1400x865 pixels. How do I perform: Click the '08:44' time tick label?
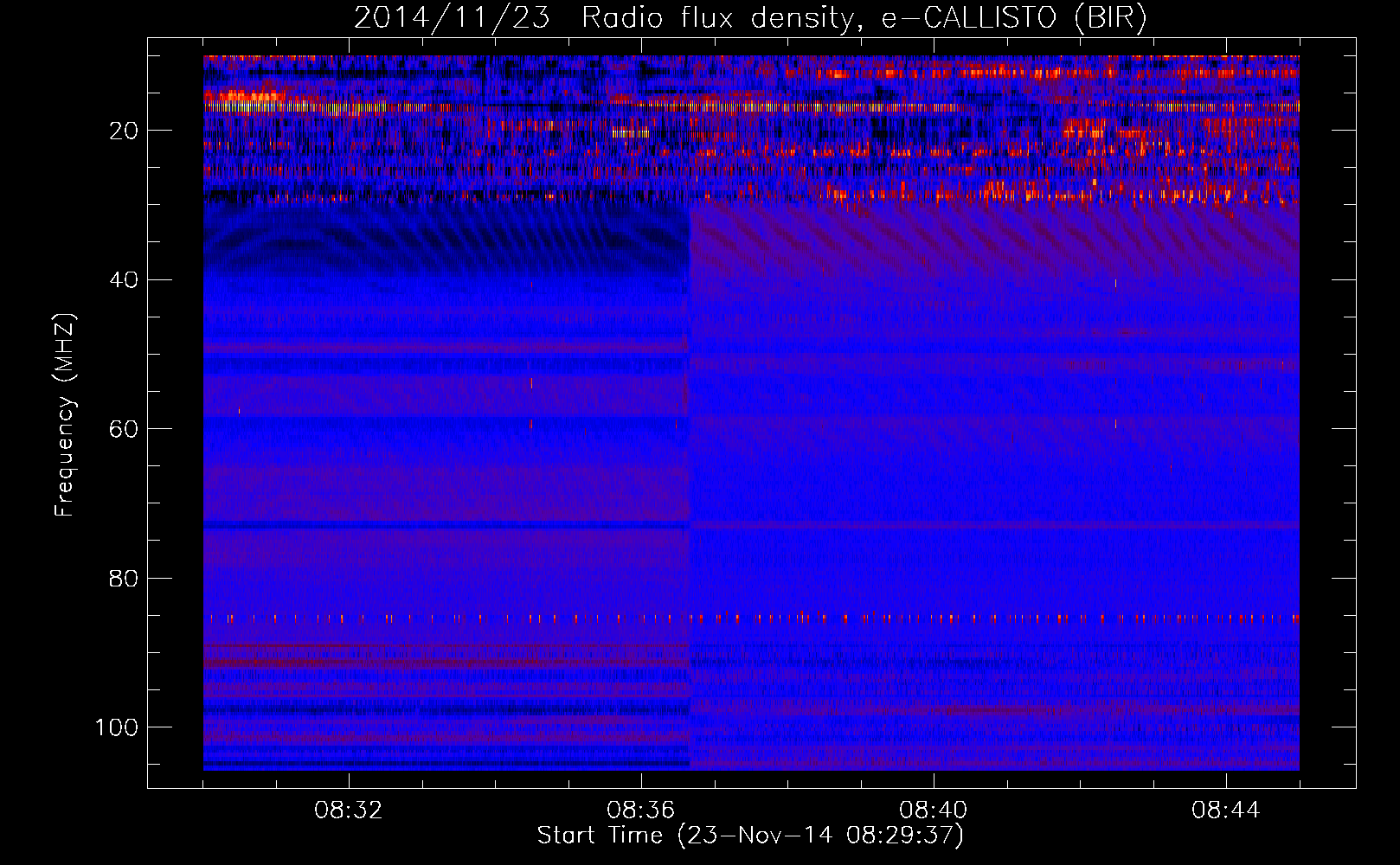coord(1226,811)
